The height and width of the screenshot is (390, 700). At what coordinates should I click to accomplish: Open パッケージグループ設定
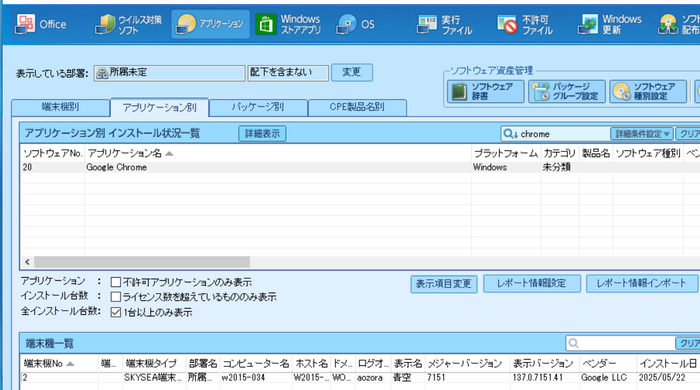click(567, 91)
